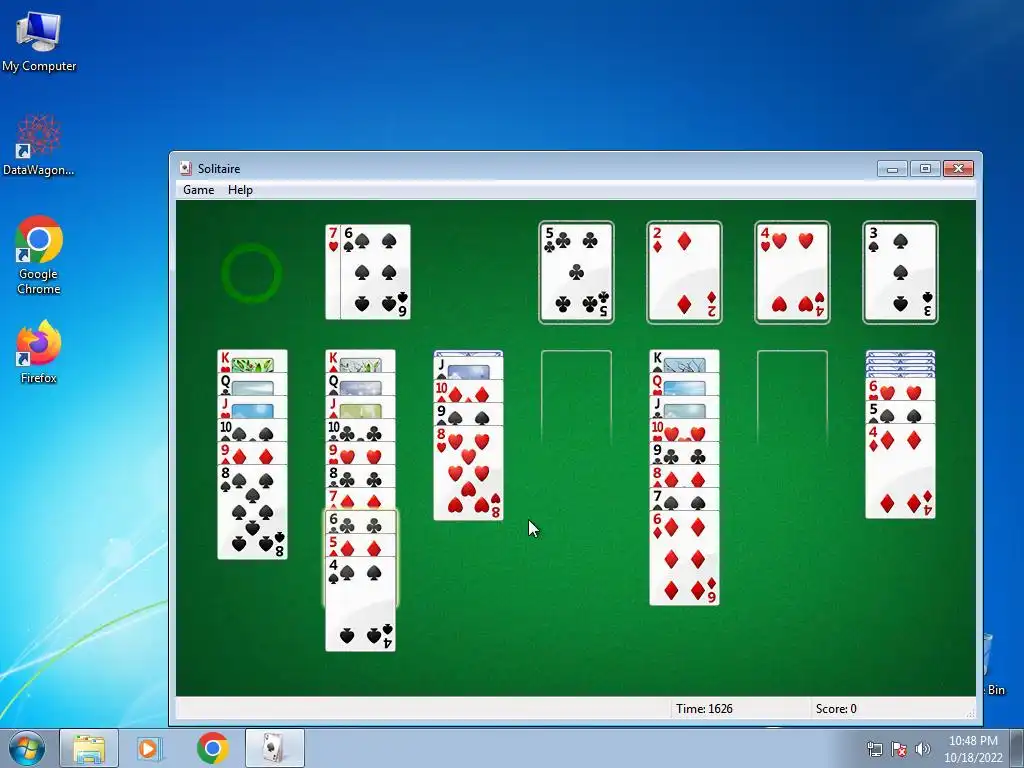Open File Explorer from the taskbar
This screenshot has height=768, width=1024.
tap(89, 748)
